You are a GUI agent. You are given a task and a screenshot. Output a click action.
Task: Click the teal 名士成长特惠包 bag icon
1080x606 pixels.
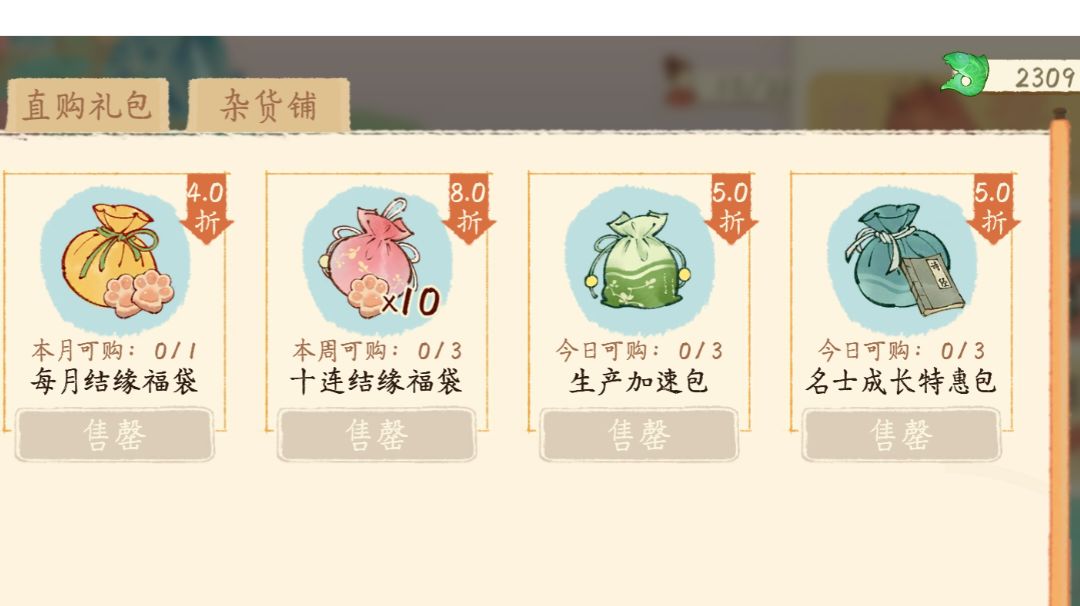click(904, 260)
